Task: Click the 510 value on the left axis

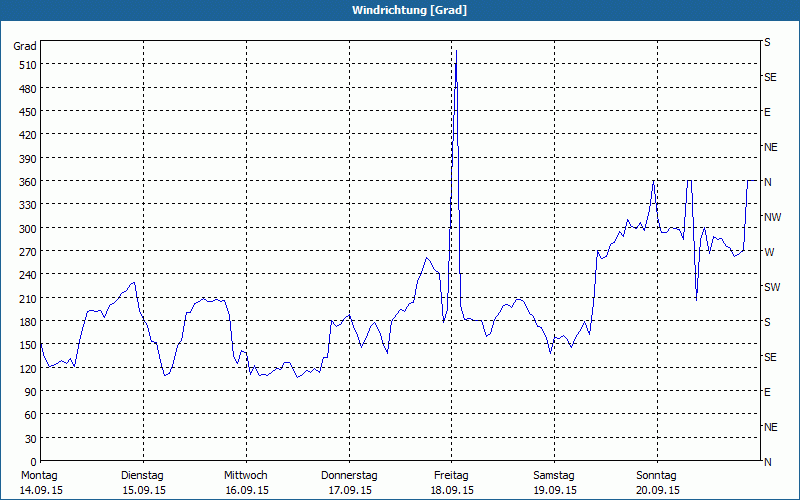Action: click(25, 65)
